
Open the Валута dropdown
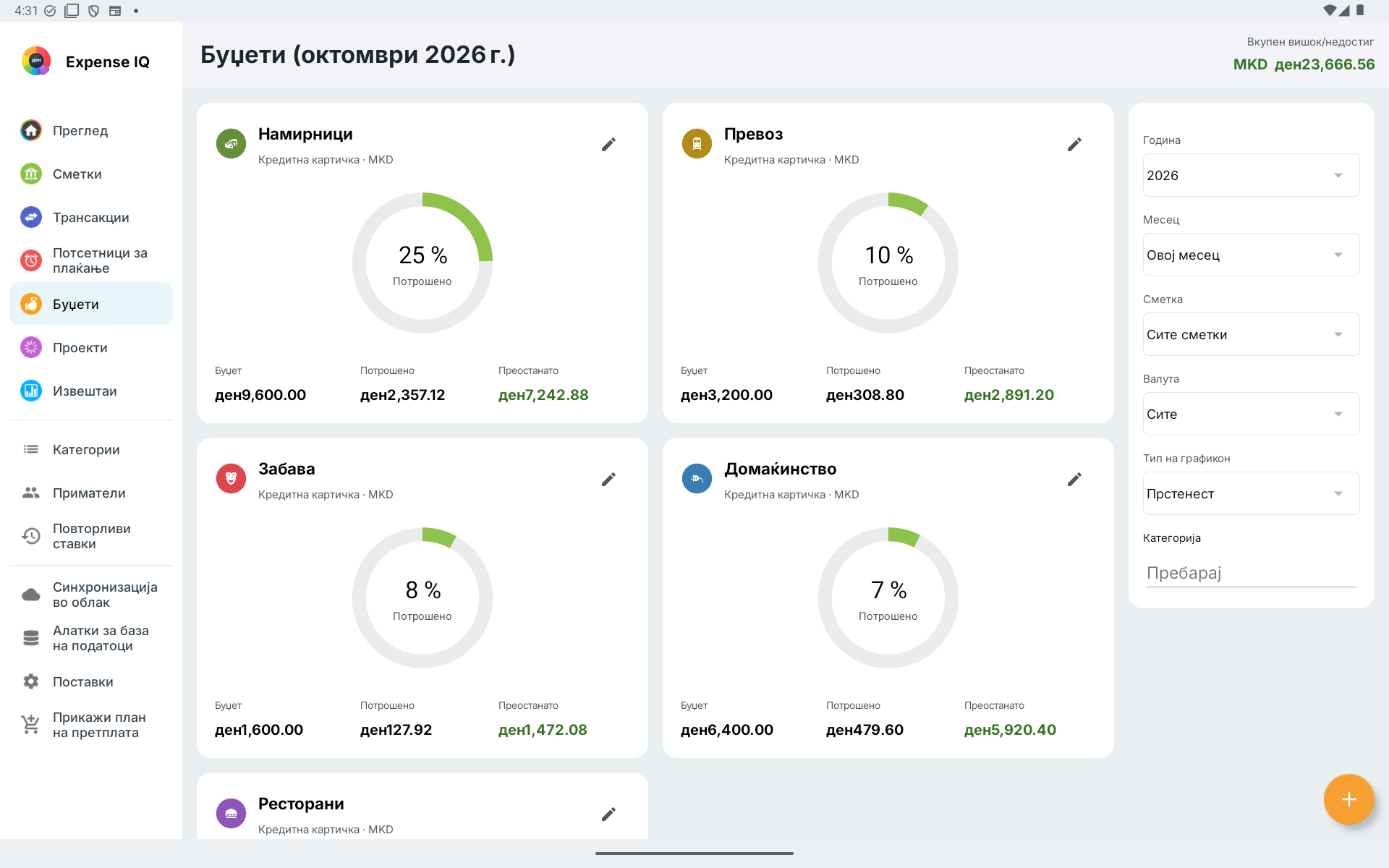click(x=1251, y=414)
